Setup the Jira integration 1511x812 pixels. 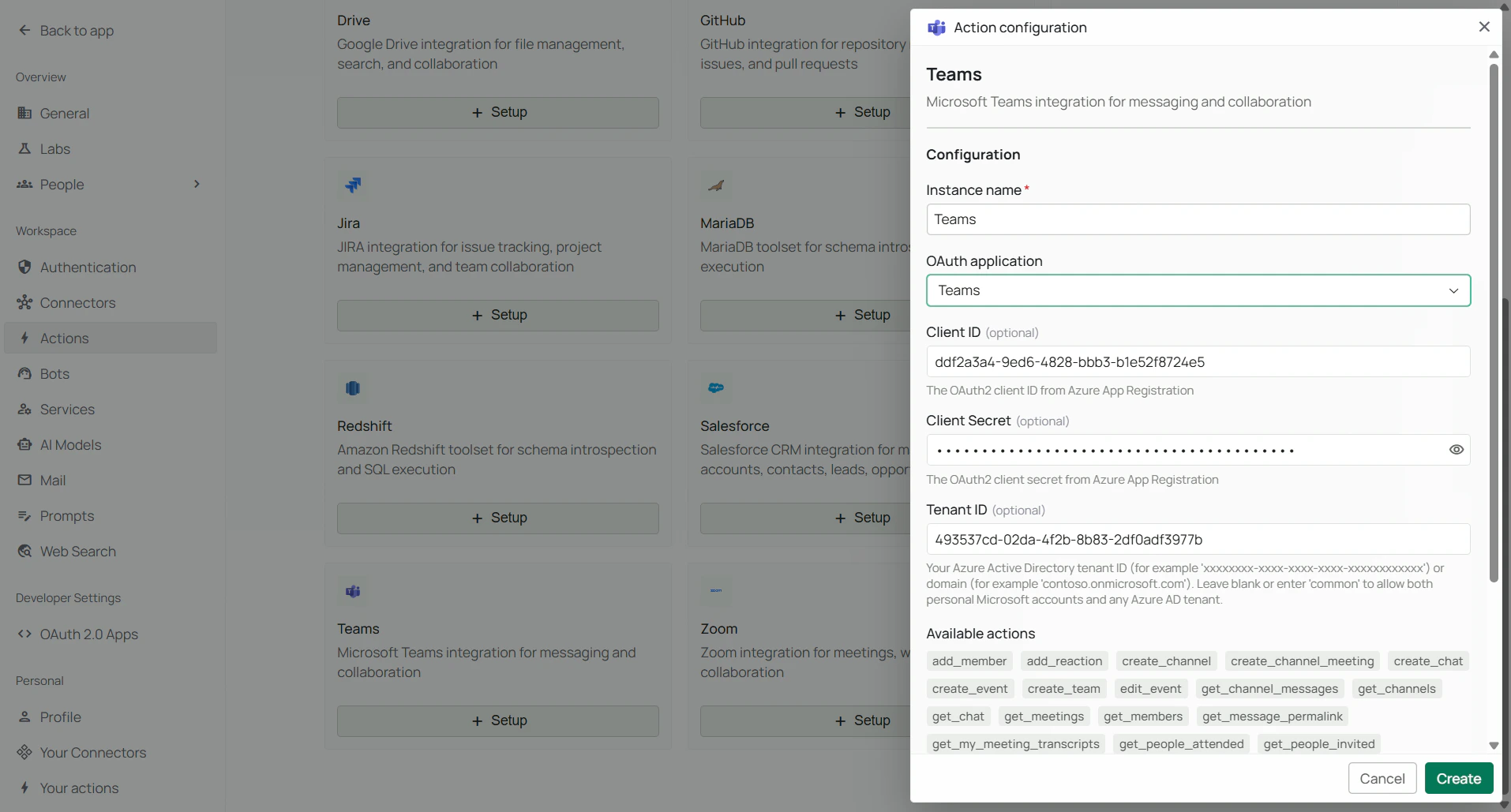(x=497, y=315)
